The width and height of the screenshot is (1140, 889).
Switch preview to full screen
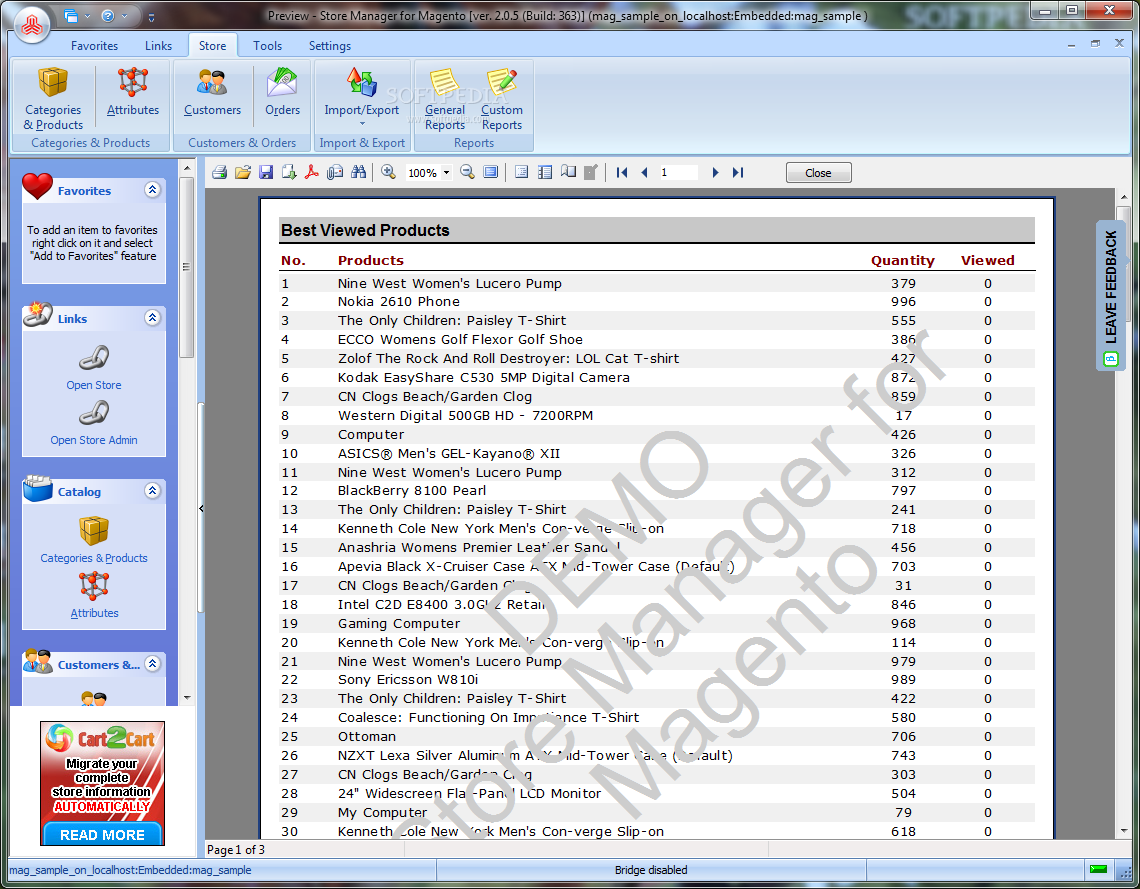pyautogui.click(x=491, y=172)
